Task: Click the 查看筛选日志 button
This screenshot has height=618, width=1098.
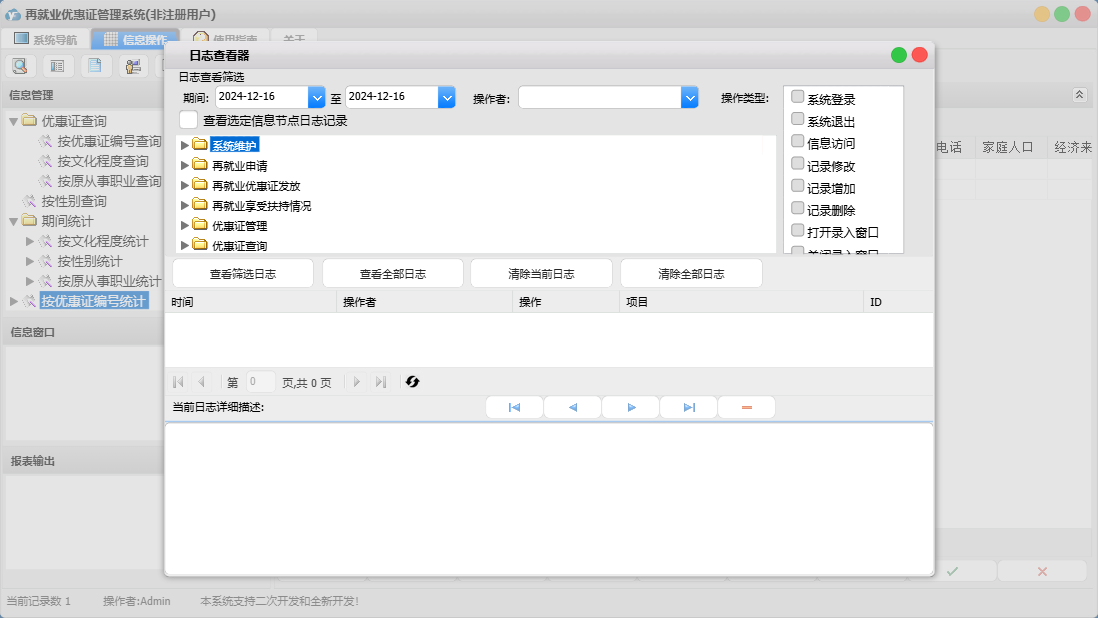Action: coord(243,274)
